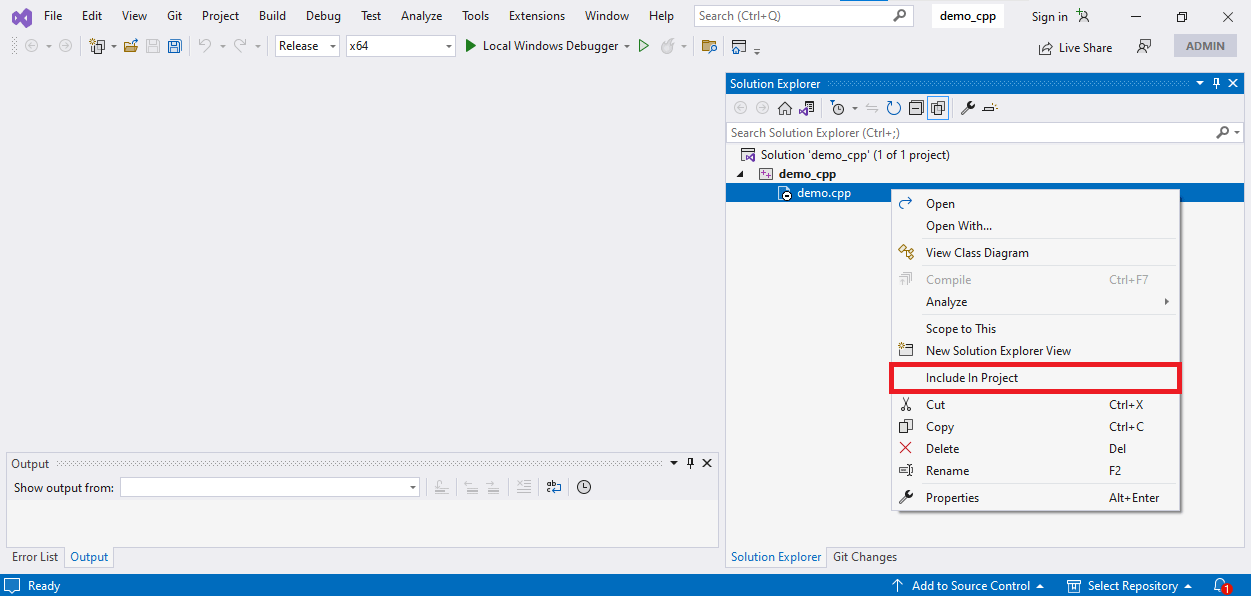Switch views icon in Solution Explorer toolbar
The height and width of the screenshot is (596, 1251).
[806, 108]
